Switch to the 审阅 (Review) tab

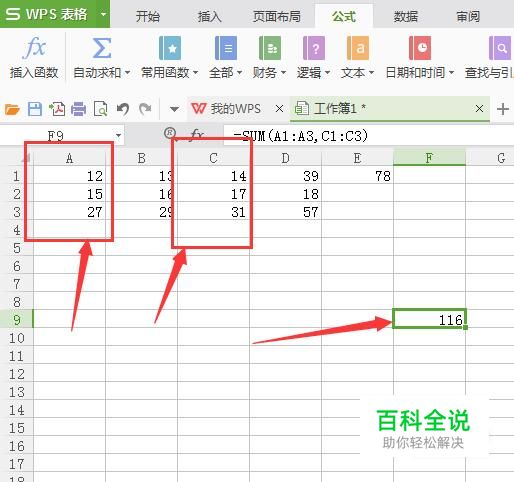[x=468, y=16]
